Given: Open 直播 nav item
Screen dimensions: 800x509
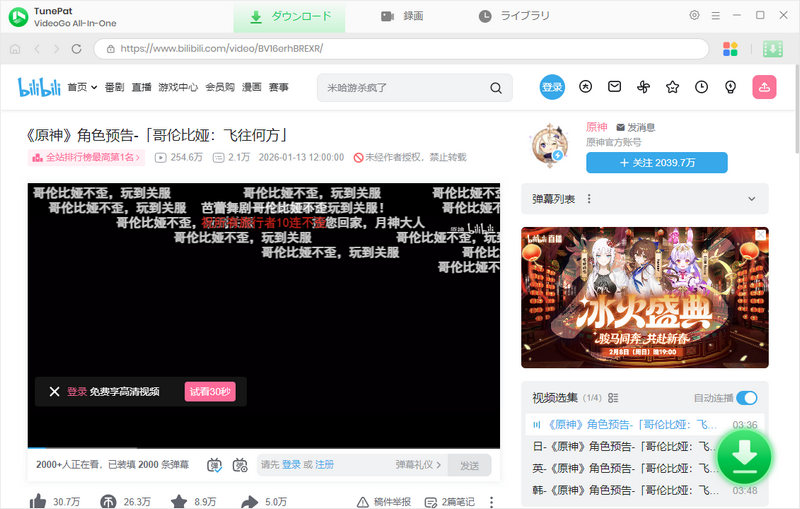Looking at the screenshot, I should click(141, 87).
